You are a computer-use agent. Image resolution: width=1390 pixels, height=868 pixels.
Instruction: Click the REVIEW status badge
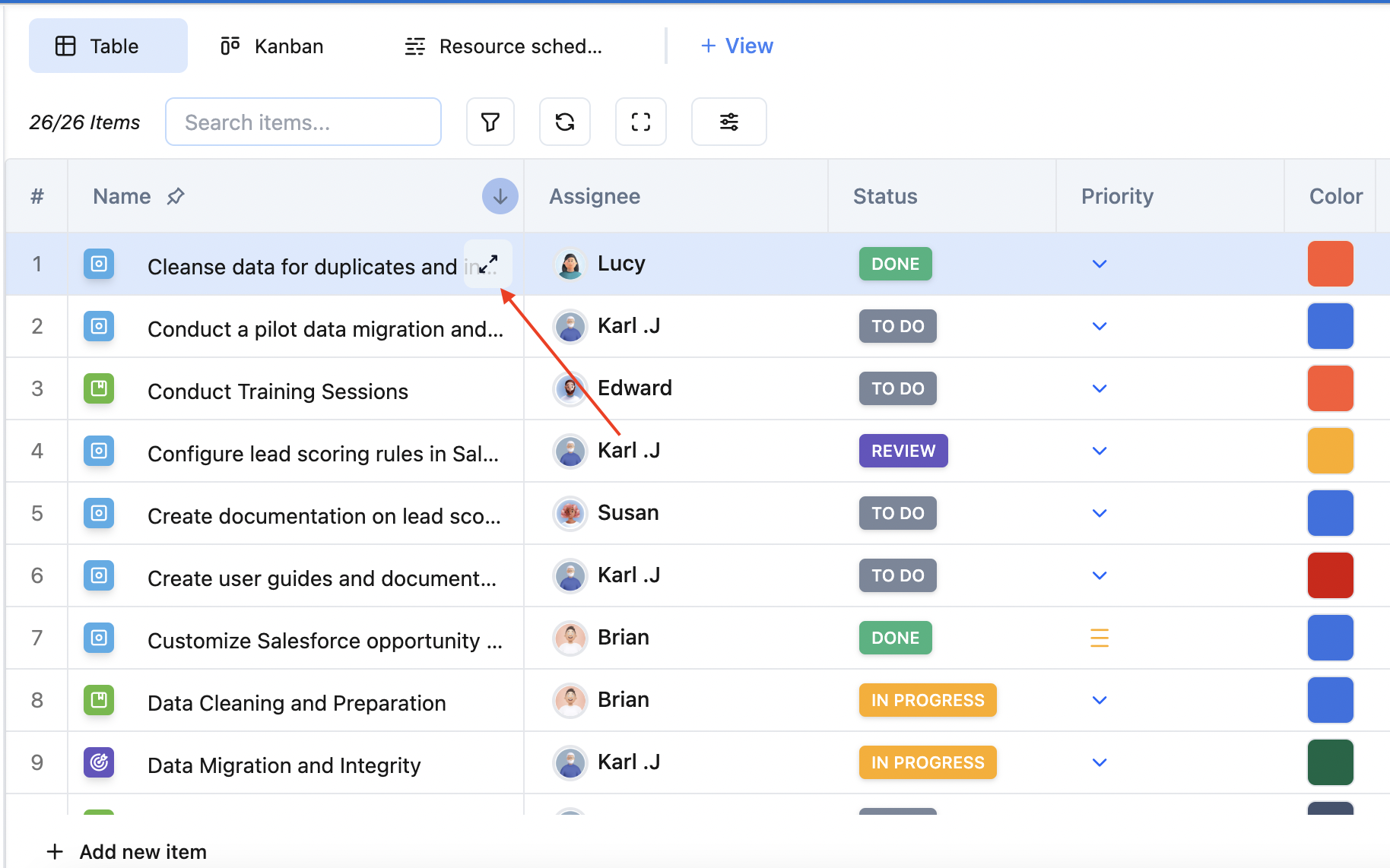tap(903, 451)
